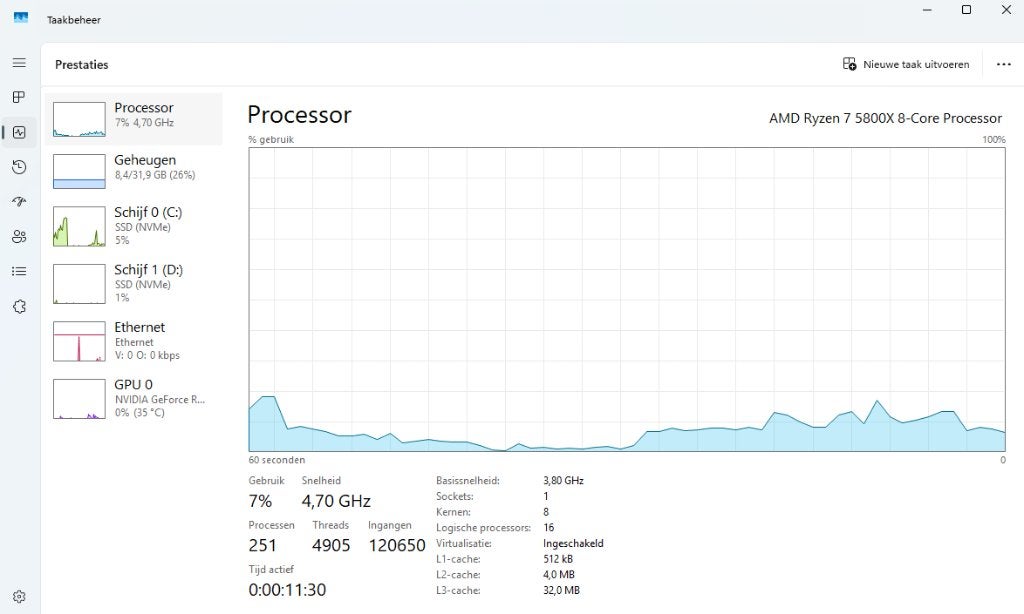Viewport: 1024px width, 614px height.
Task: Open the Processes page icon
Action: tap(19, 97)
